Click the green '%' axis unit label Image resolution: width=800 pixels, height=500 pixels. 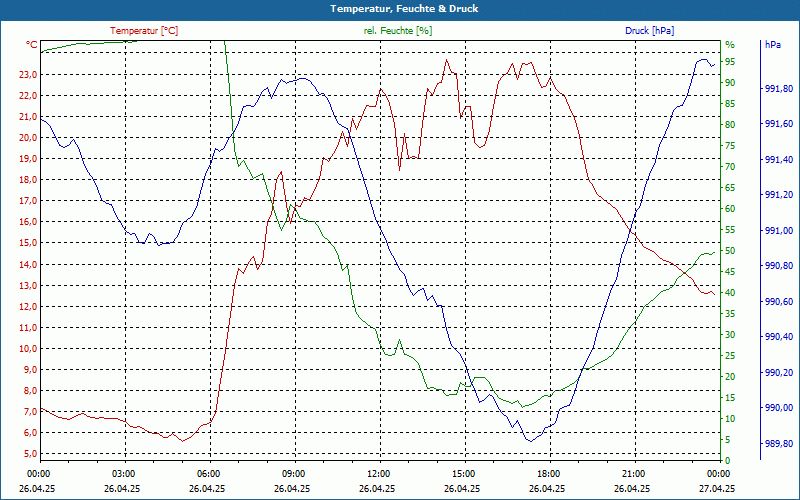point(730,45)
